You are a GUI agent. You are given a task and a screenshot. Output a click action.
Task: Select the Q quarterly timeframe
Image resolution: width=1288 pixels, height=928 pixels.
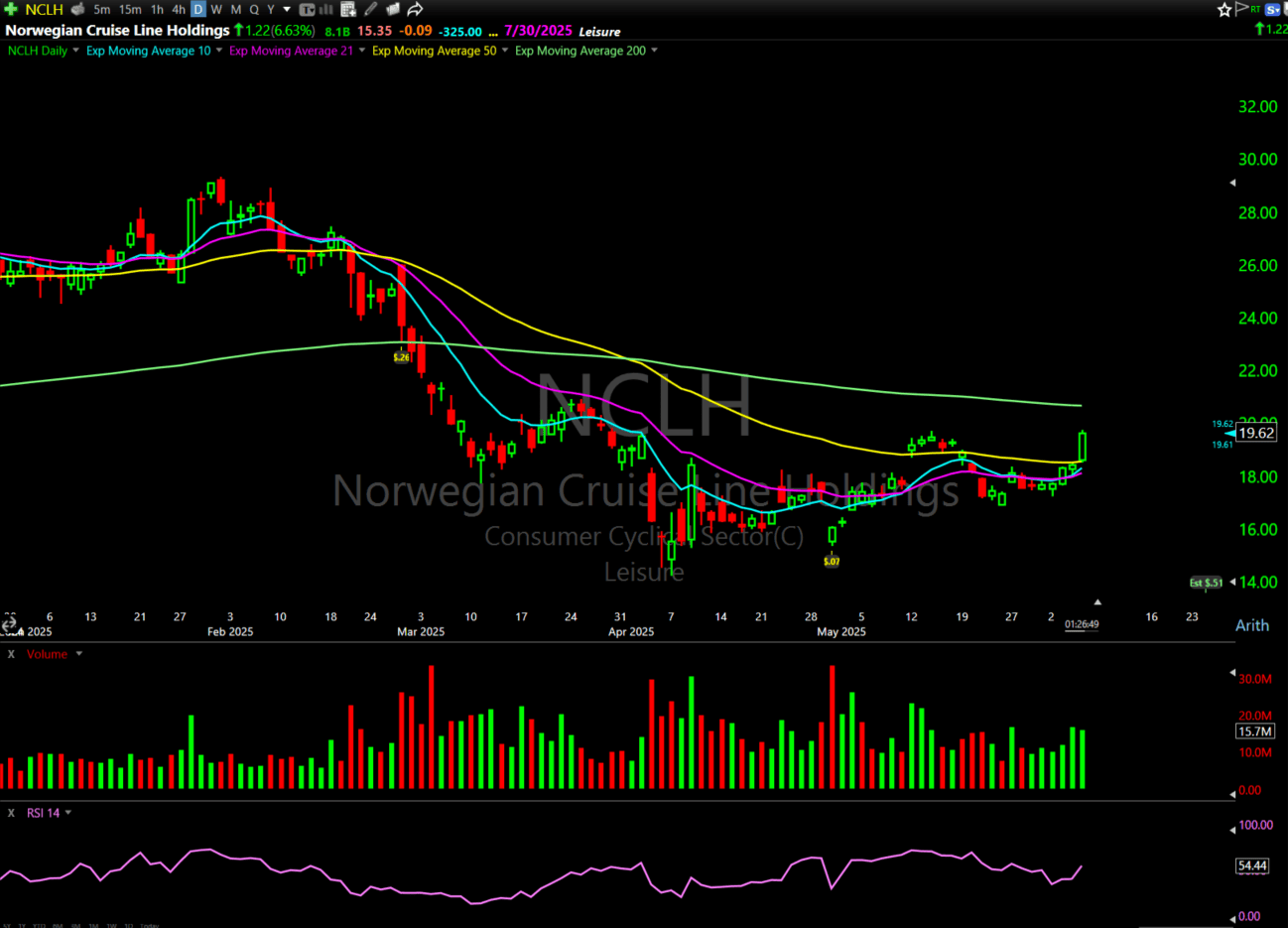(x=254, y=9)
